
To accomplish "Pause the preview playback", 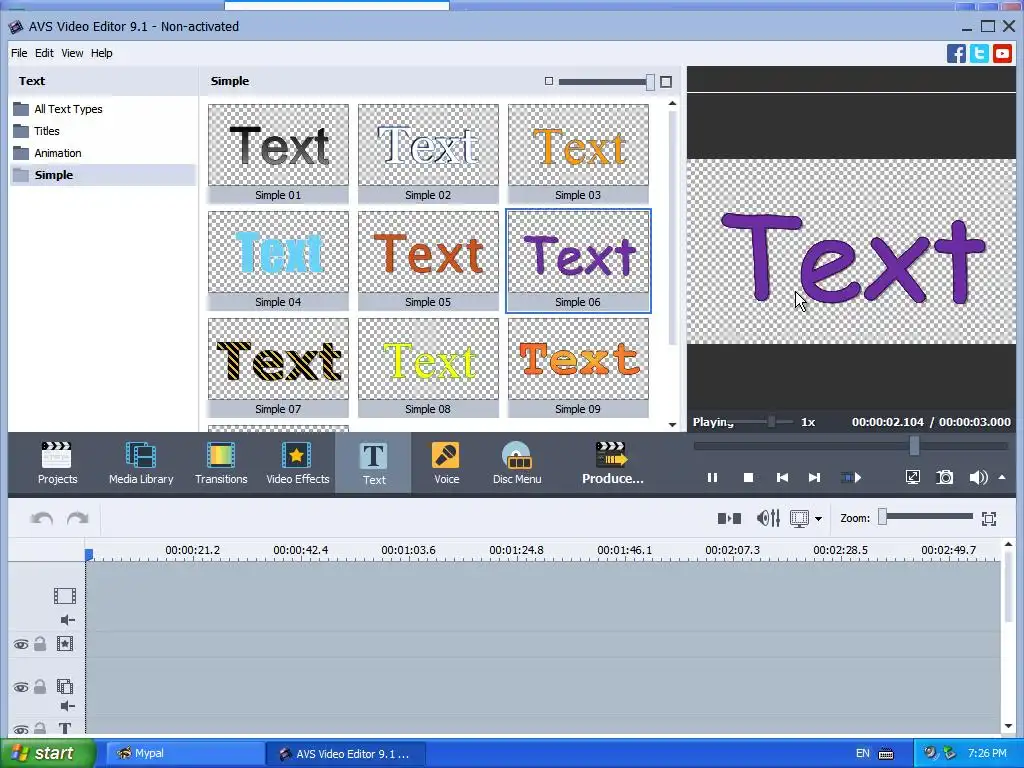I will (x=712, y=478).
